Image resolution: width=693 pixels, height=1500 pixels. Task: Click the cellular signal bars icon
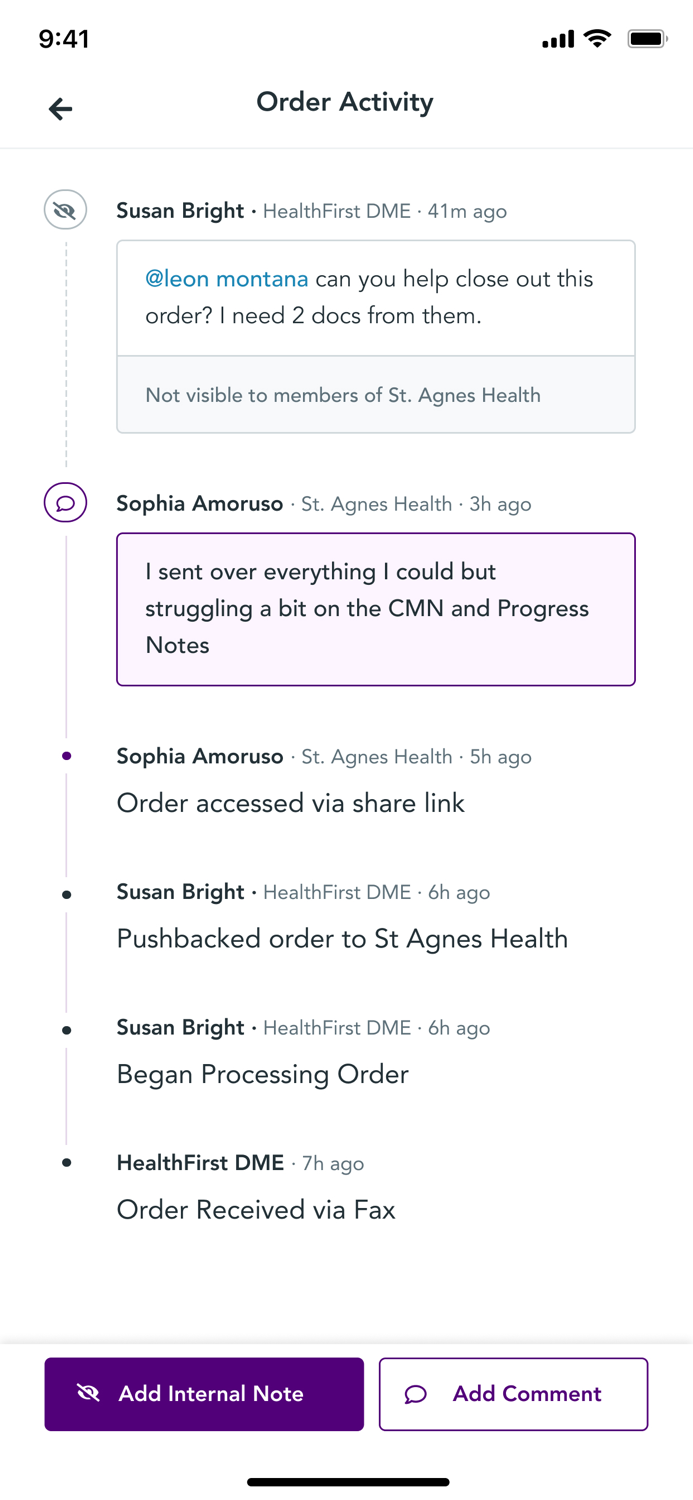click(557, 39)
